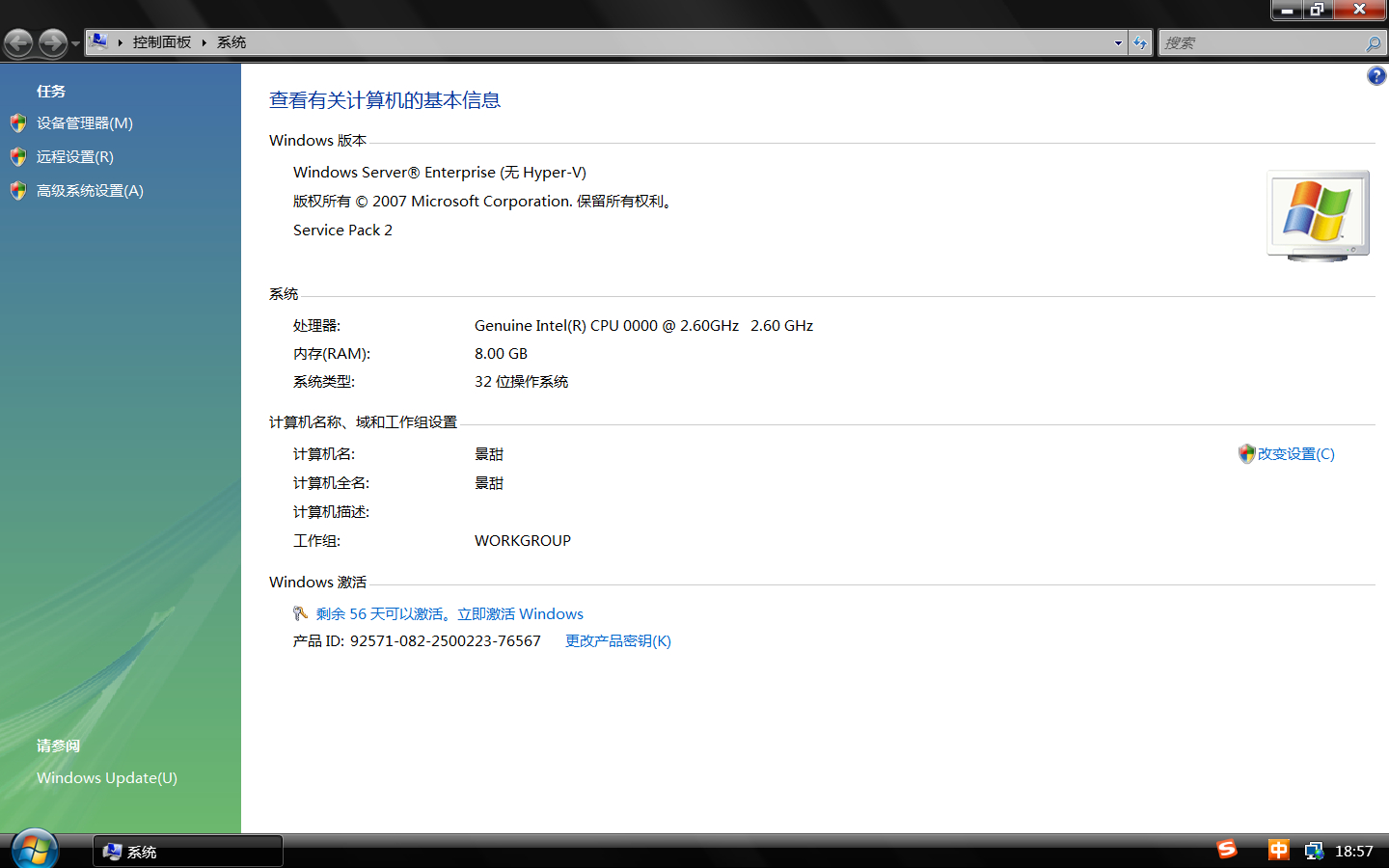Select the 系统 breadcrumb
The image size is (1389, 868).
coord(231,42)
